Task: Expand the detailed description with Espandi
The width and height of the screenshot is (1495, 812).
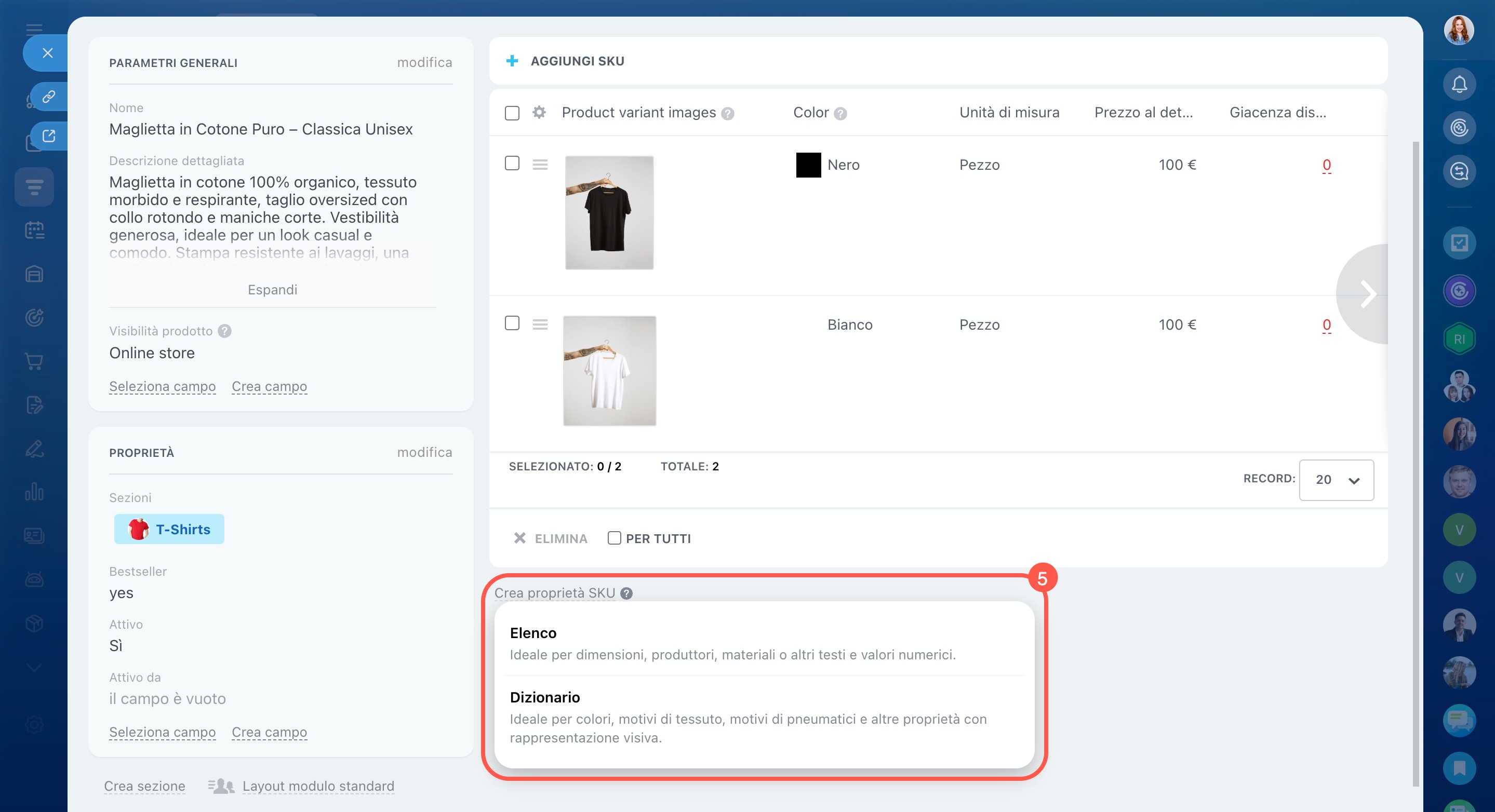Action: point(272,289)
